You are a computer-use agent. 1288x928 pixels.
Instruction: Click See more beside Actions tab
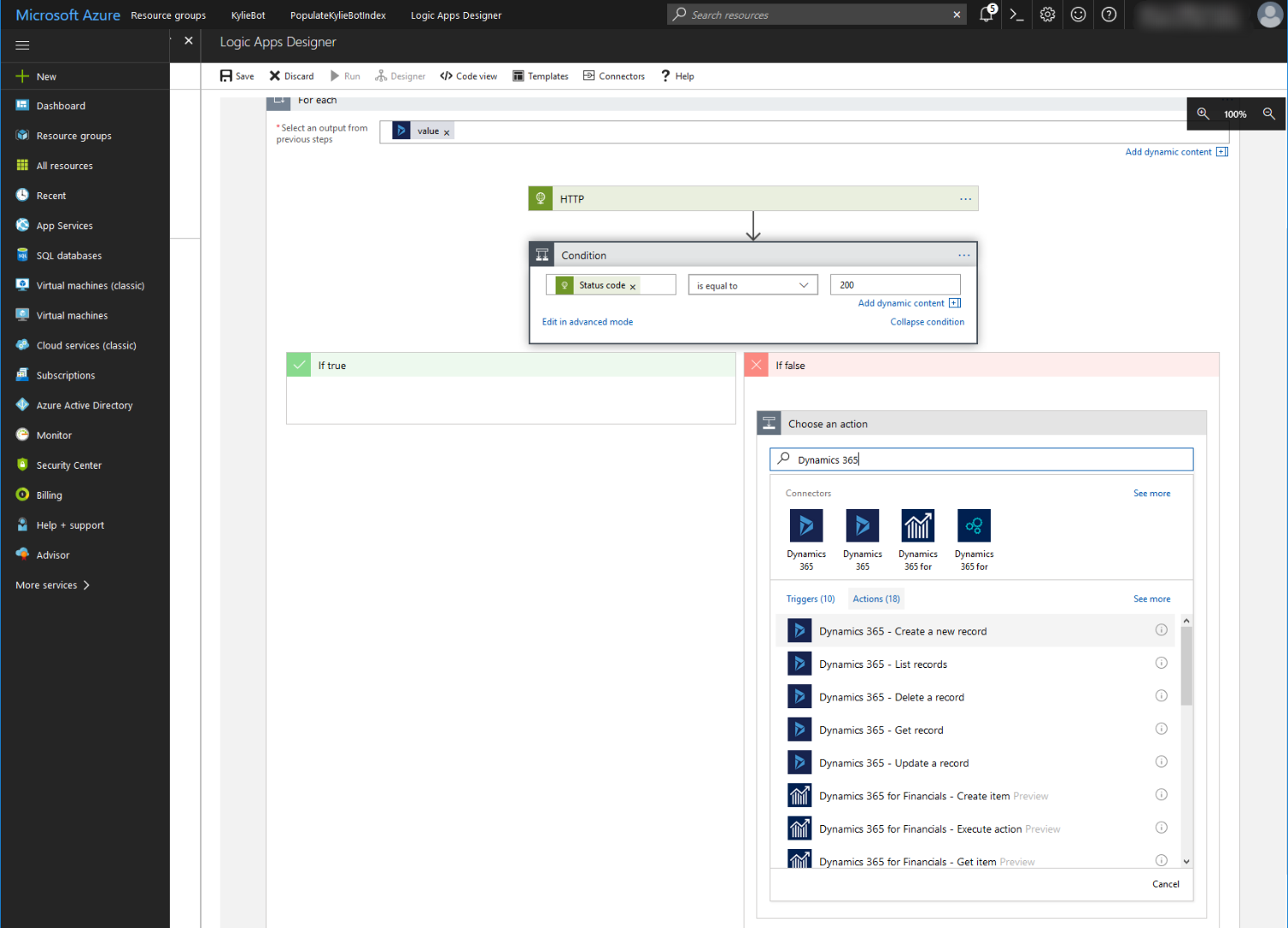(x=1151, y=599)
